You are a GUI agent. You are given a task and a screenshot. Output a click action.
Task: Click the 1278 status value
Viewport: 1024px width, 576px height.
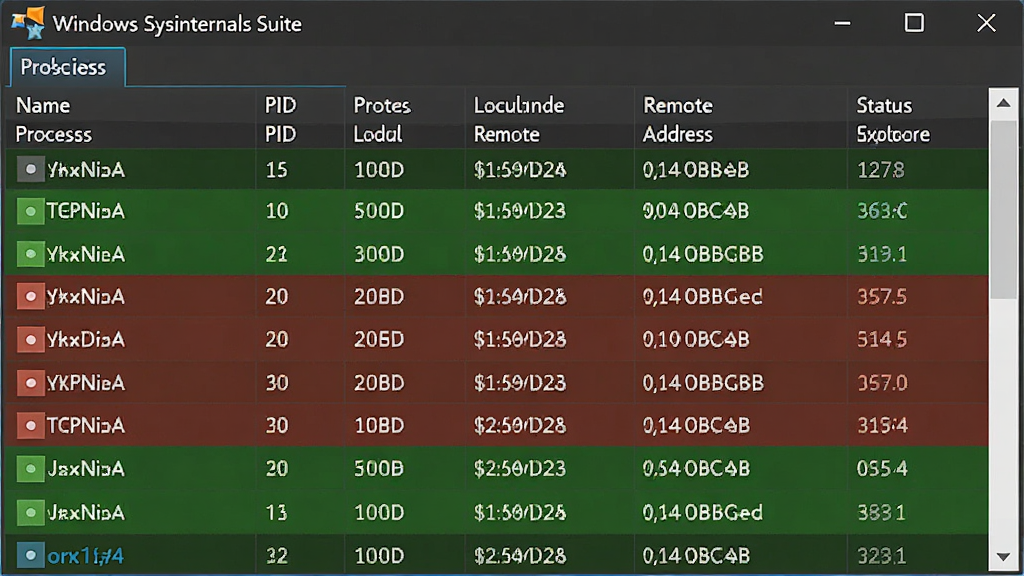coord(881,170)
